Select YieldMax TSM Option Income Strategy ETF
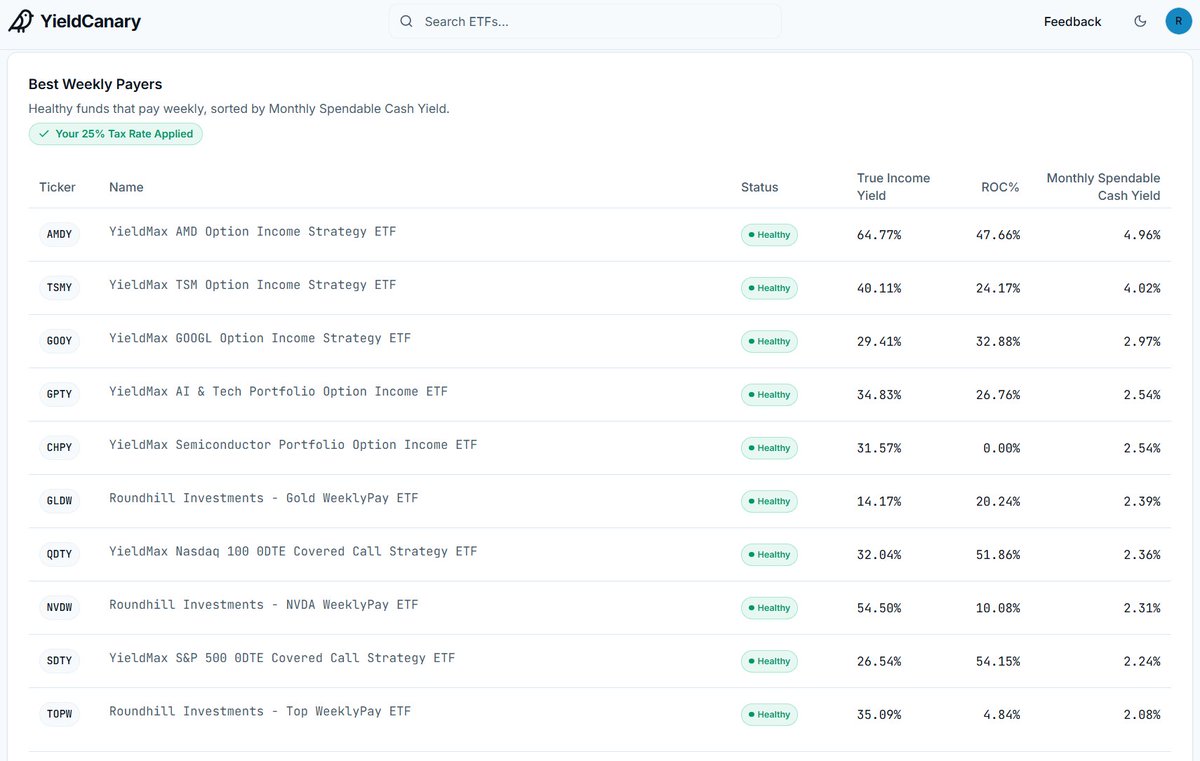Image resolution: width=1200 pixels, height=761 pixels. (x=253, y=285)
